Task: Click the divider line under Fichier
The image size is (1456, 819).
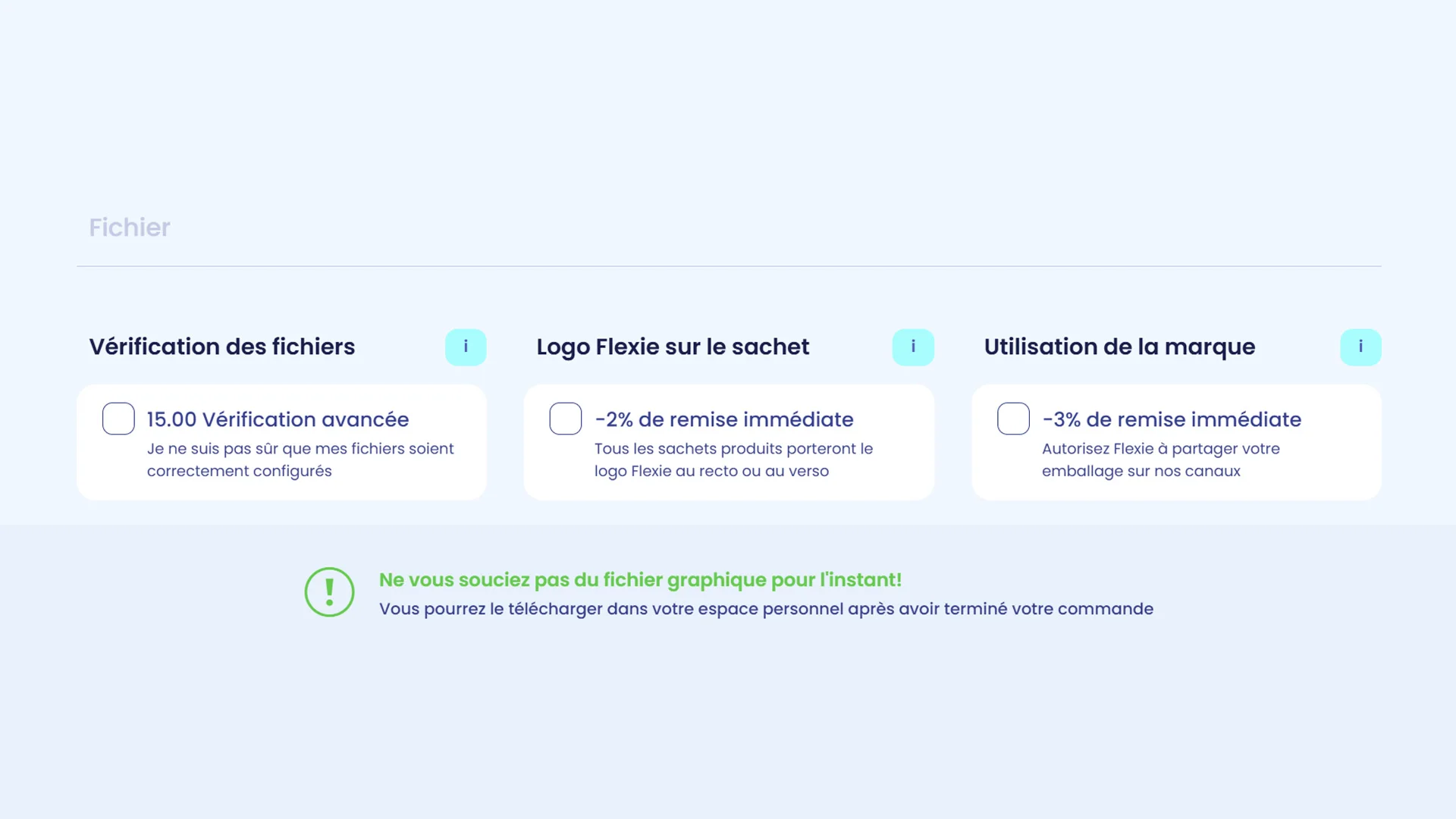Action: click(x=729, y=266)
